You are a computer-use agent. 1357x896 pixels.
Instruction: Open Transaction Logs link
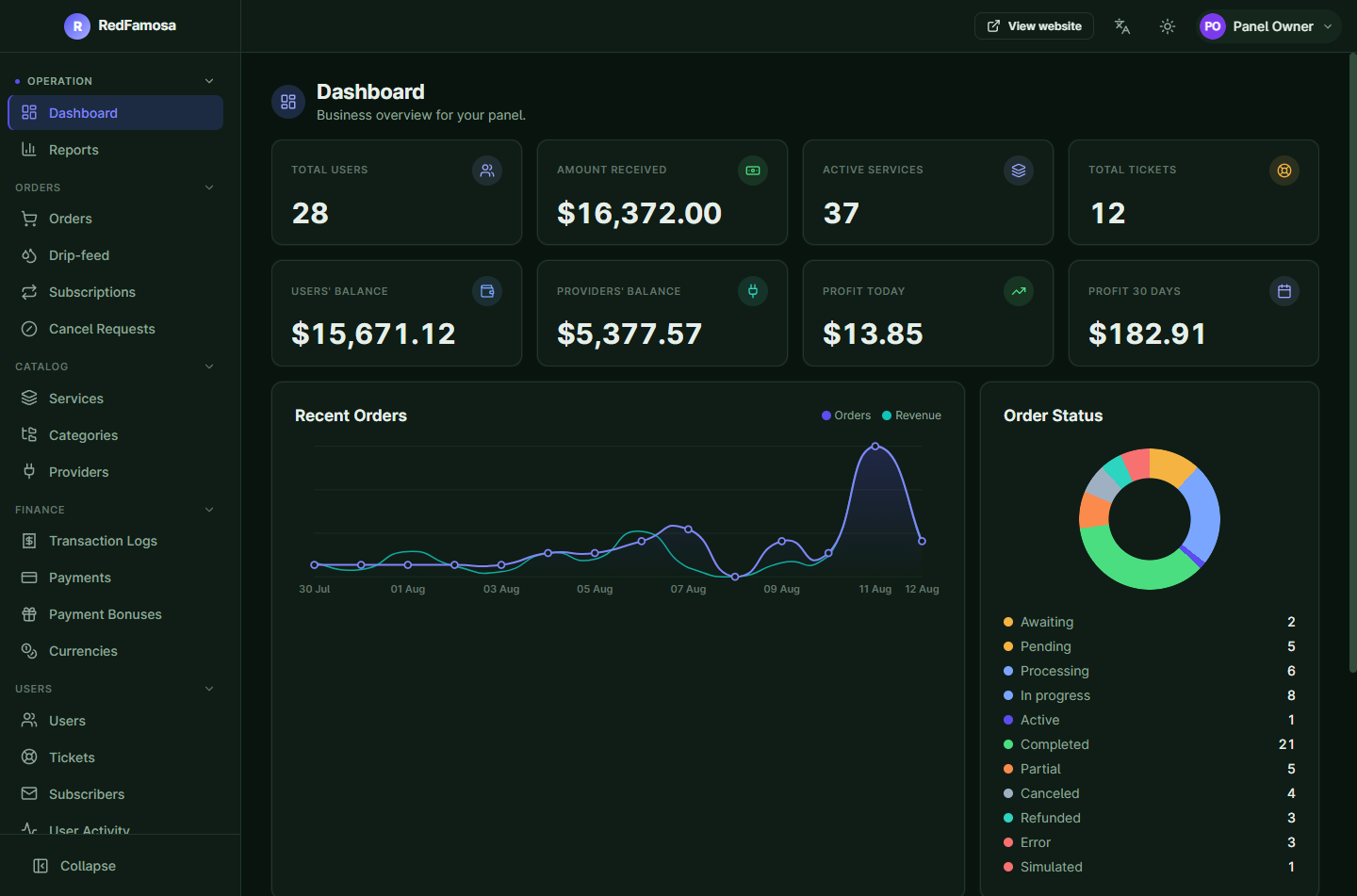115,541
